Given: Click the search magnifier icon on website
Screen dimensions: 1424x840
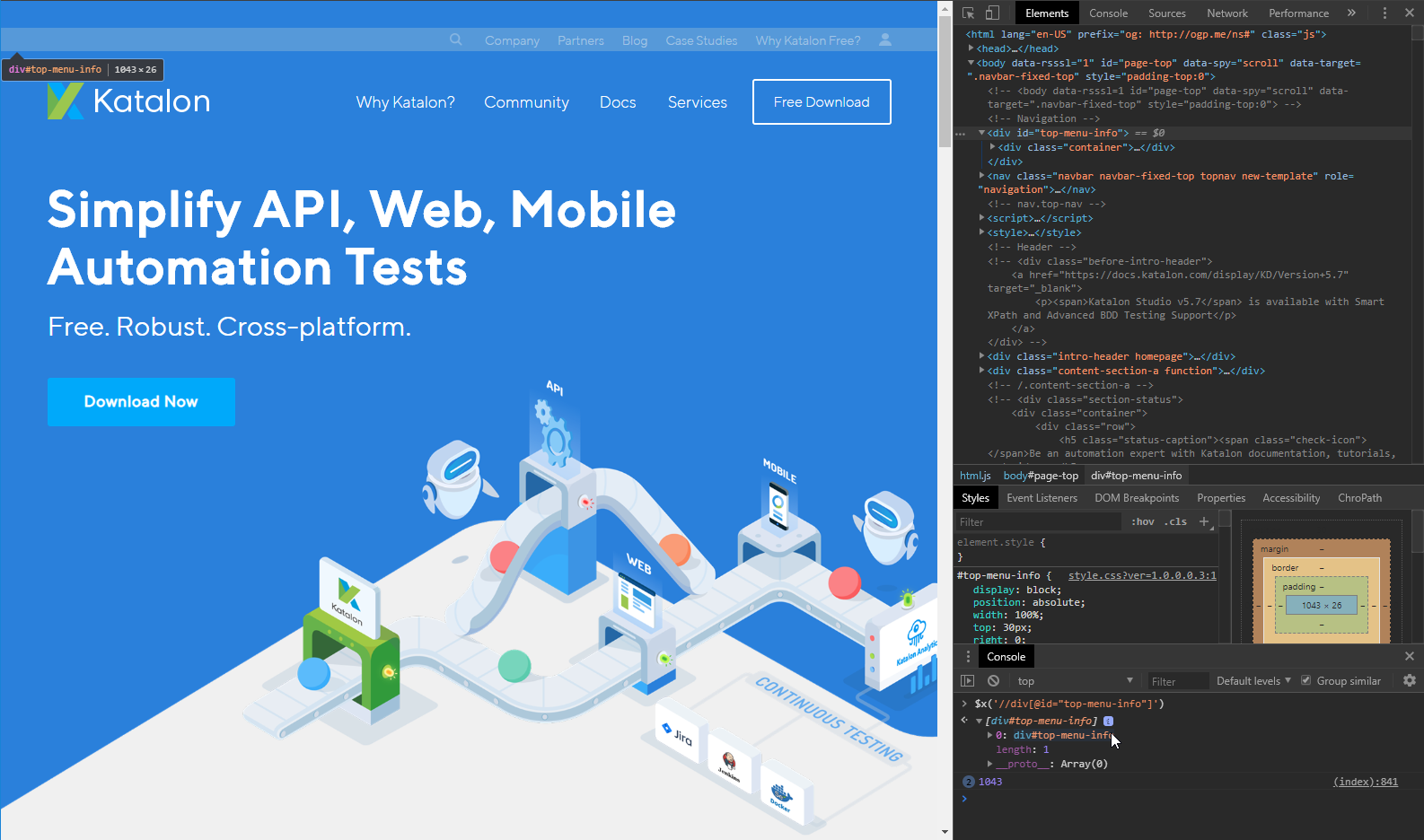Looking at the screenshot, I should [x=456, y=39].
